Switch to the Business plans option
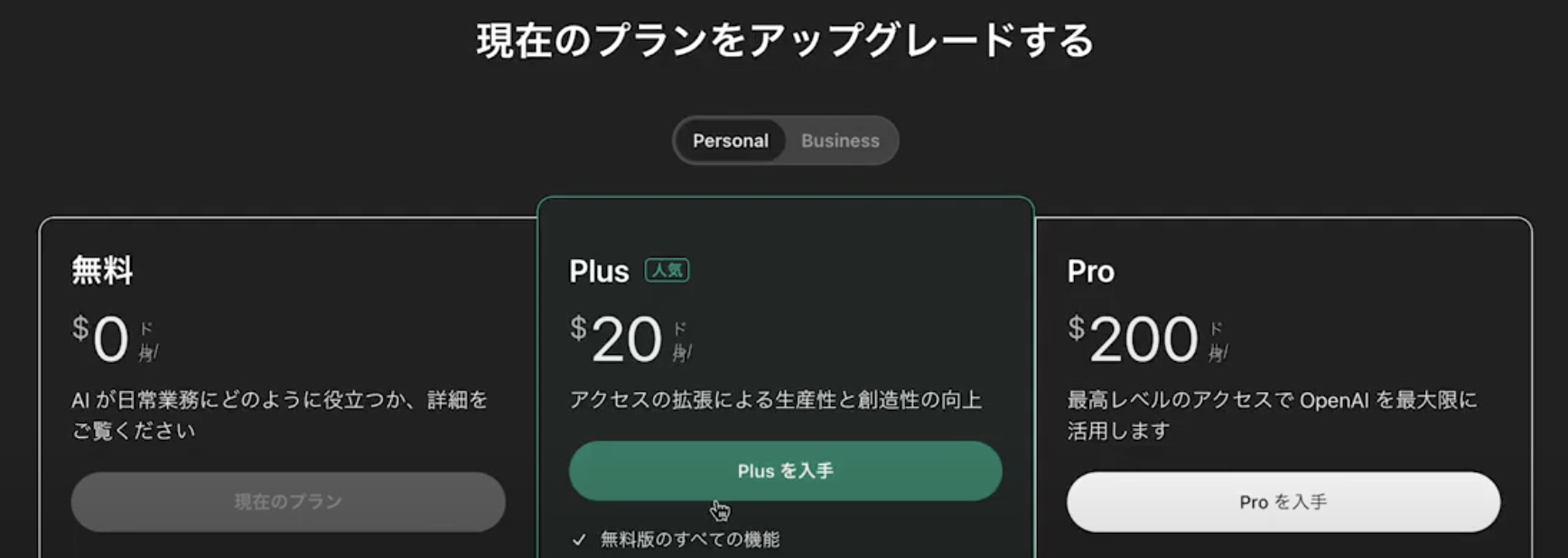The image size is (1568, 558). (x=840, y=141)
